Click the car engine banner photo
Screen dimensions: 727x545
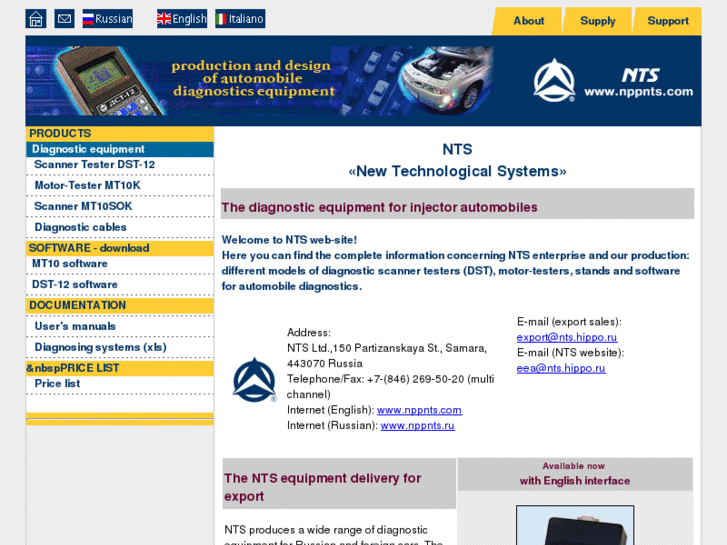(445, 79)
